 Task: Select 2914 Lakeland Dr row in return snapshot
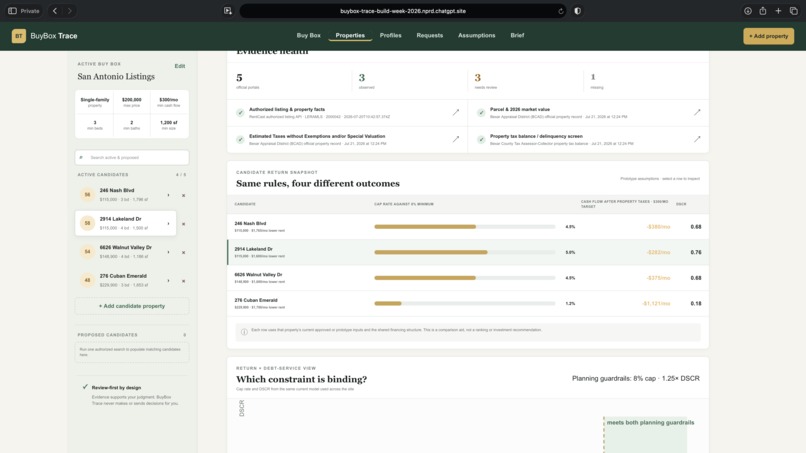coord(468,252)
